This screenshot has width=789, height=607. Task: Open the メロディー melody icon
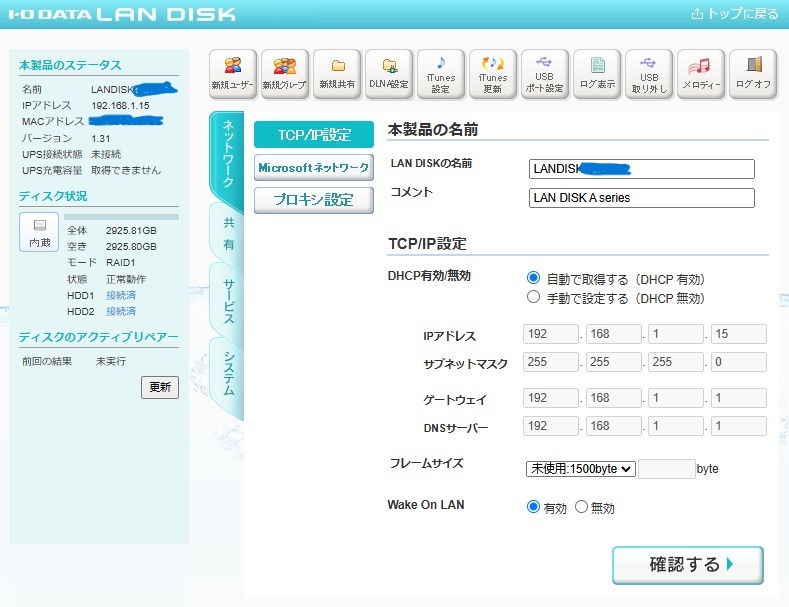pos(701,74)
